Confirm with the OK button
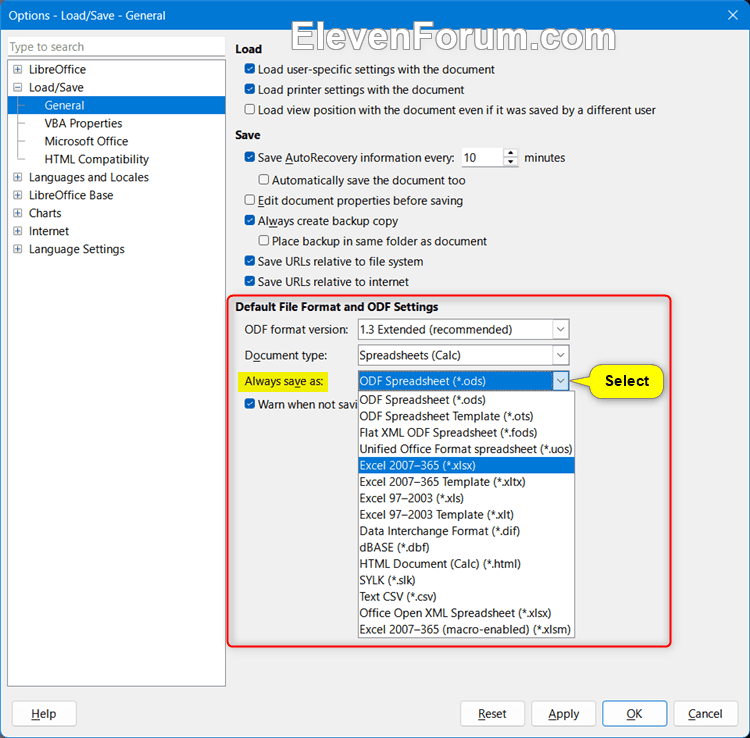The image size is (750, 738). 634,714
